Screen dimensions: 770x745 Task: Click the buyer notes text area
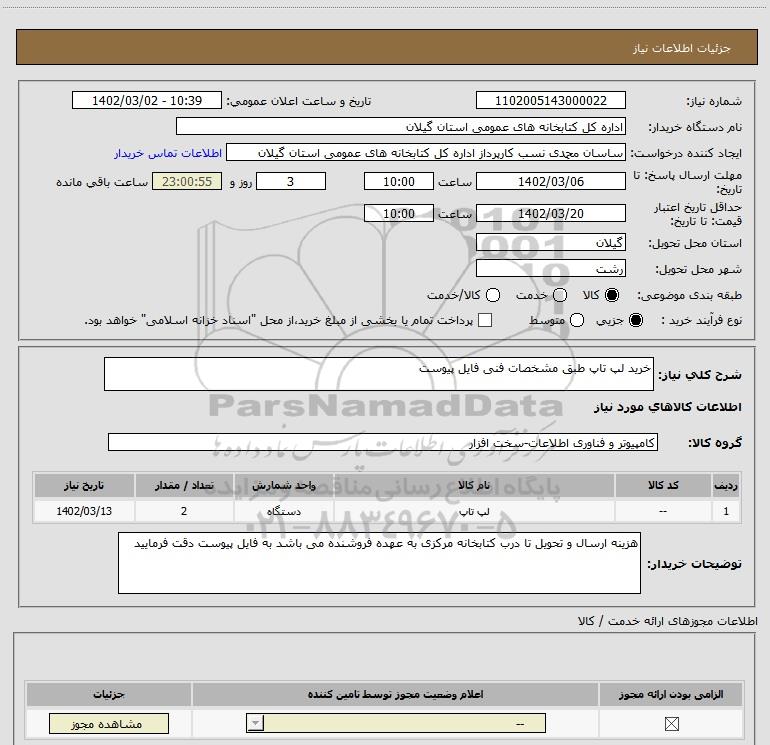click(379, 563)
